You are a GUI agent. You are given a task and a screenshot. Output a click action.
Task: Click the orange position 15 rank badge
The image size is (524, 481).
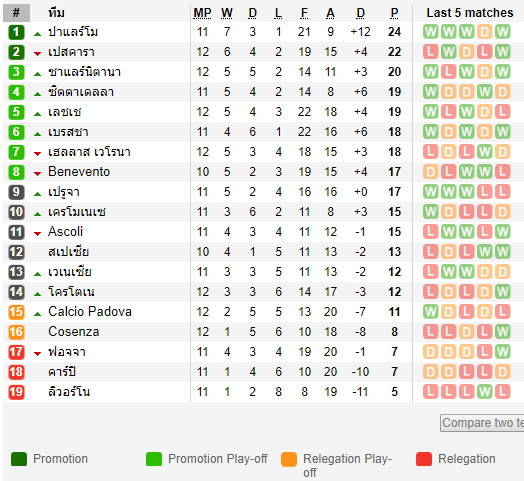point(16,312)
